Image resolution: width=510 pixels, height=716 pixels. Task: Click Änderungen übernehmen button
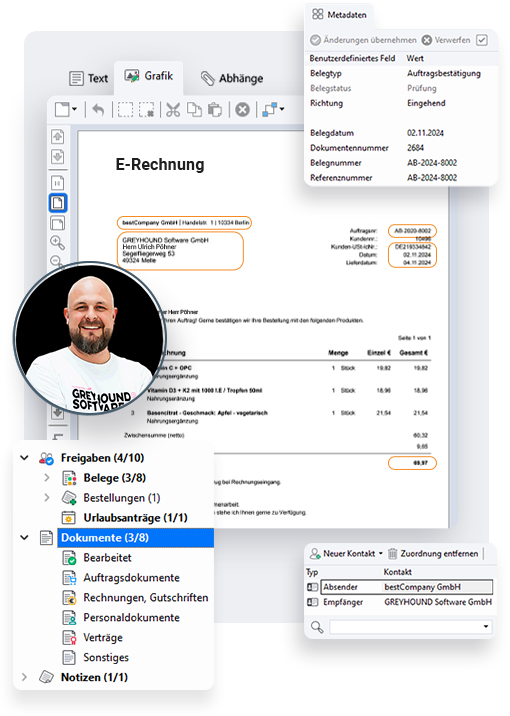click(363, 40)
